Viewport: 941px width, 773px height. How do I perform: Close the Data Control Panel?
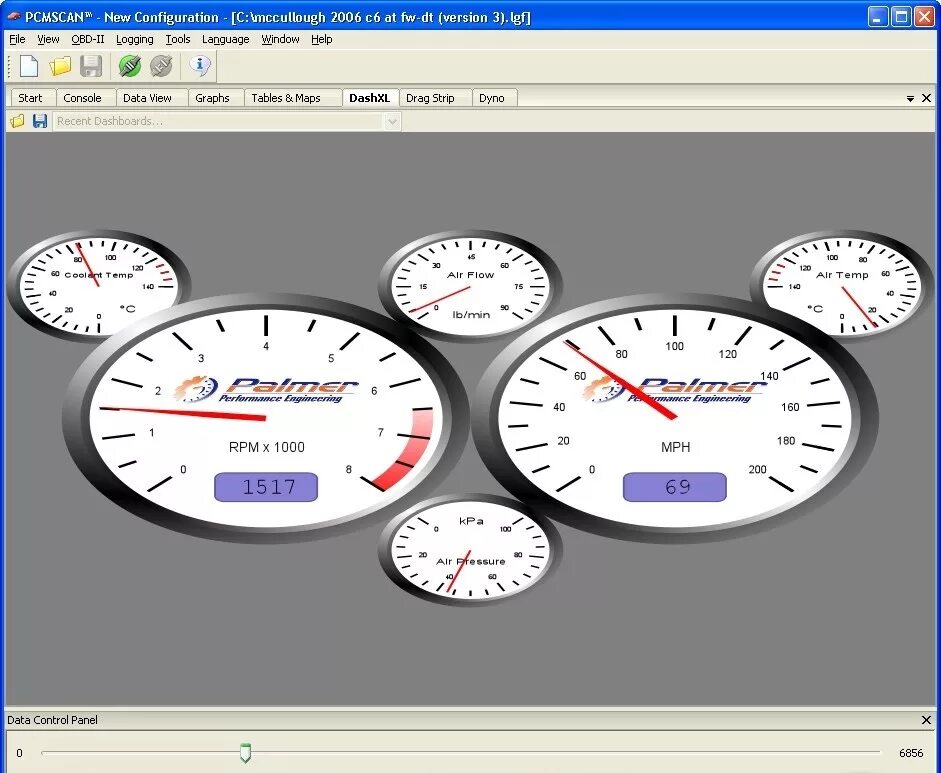926,720
